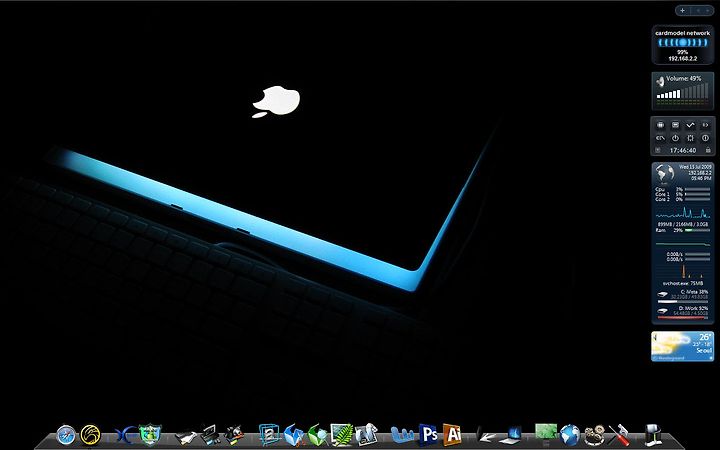Open the white arrow shortcut dock icon

click(x=486, y=436)
